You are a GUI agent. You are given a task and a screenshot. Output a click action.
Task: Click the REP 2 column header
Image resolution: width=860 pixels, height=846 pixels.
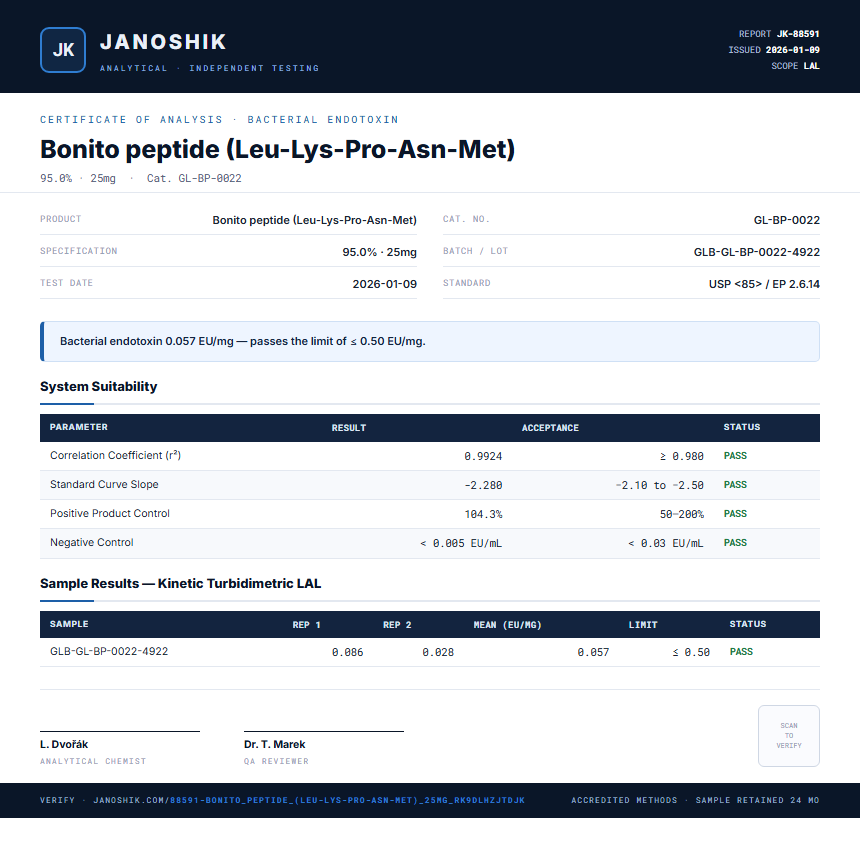tap(397, 625)
